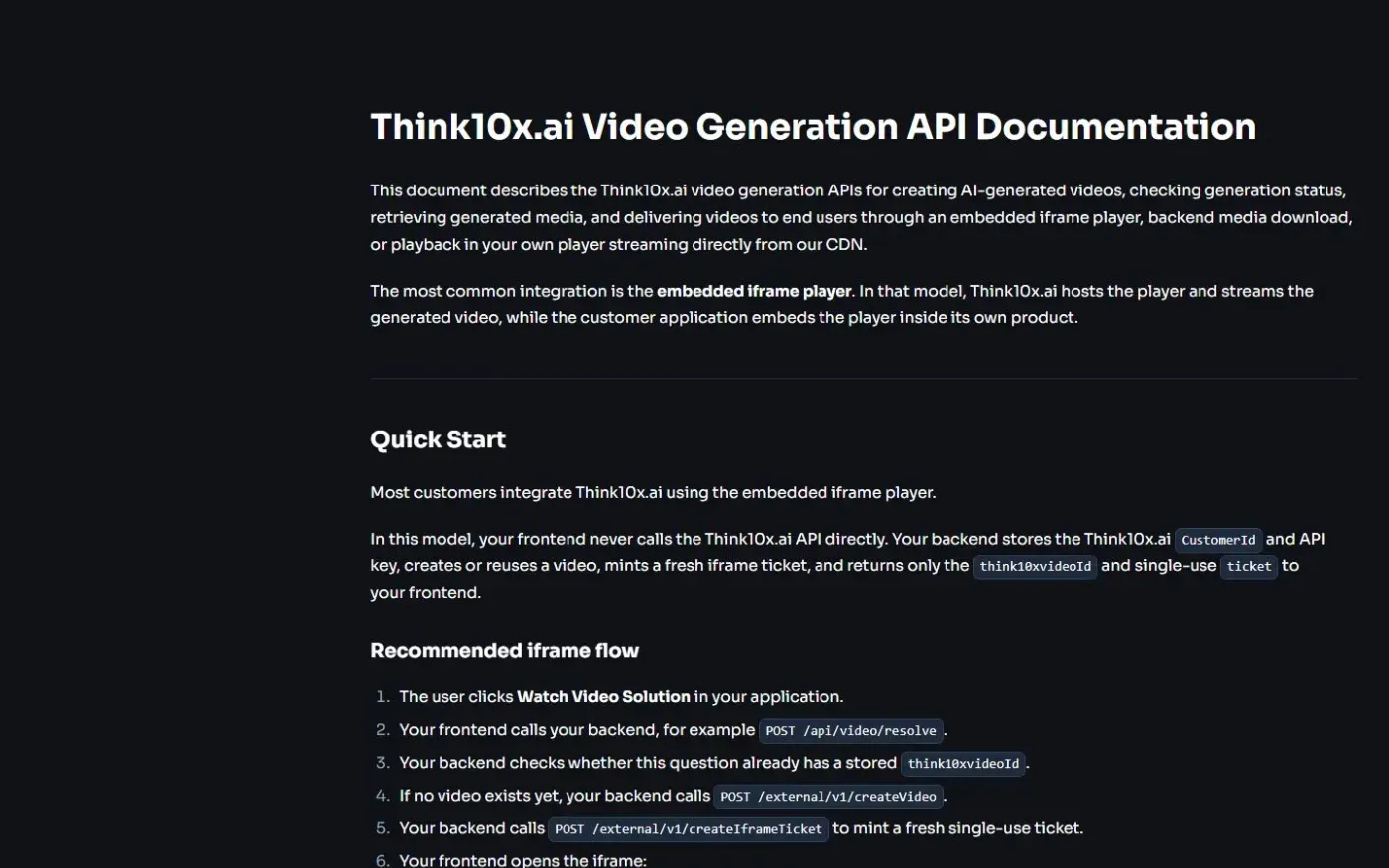1389x868 pixels.
Task: Click the Think10x.ai Video Generation API Documentation title
Action: pos(813,127)
